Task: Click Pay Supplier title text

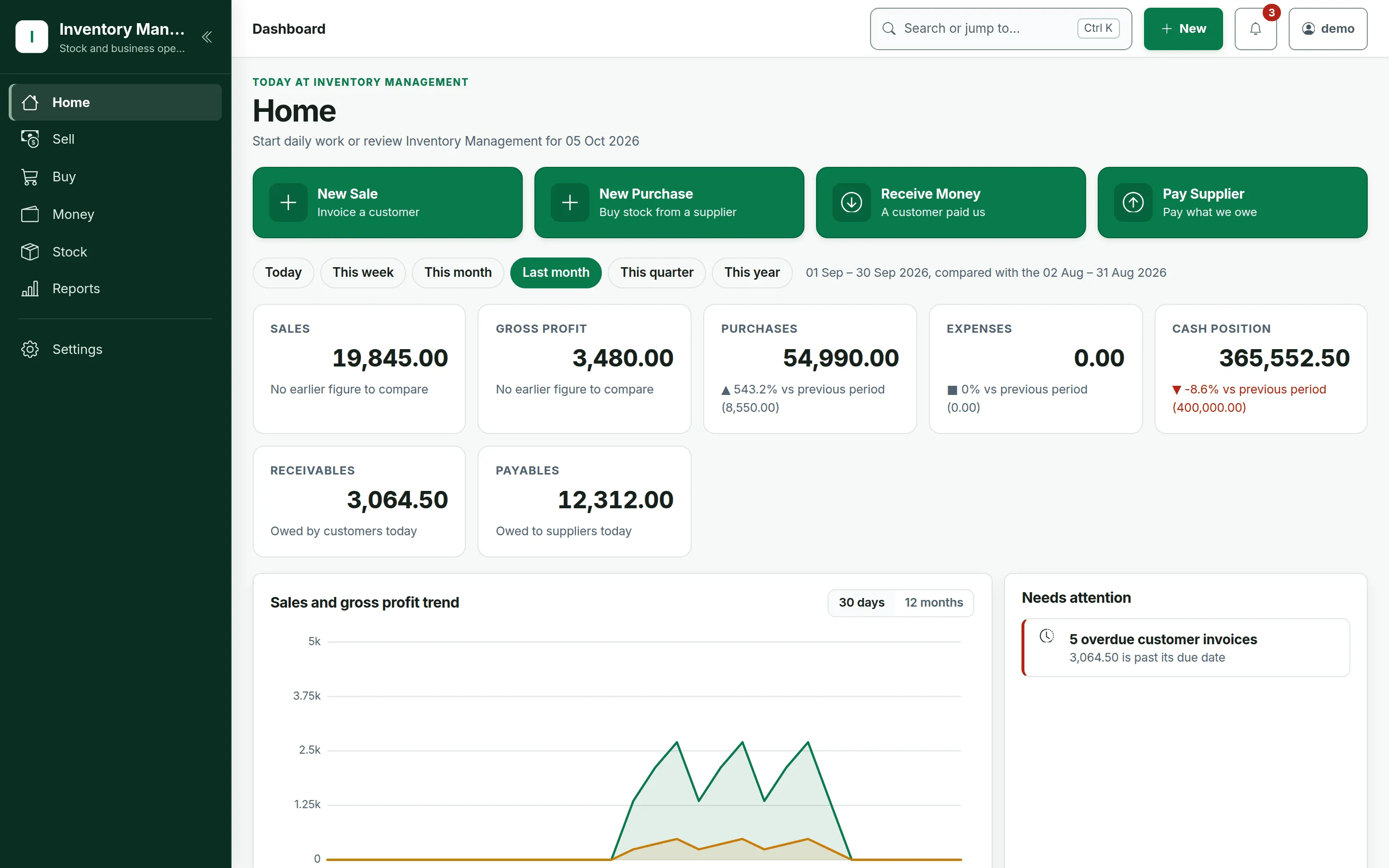Action: pyautogui.click(x=1204, y=194)
